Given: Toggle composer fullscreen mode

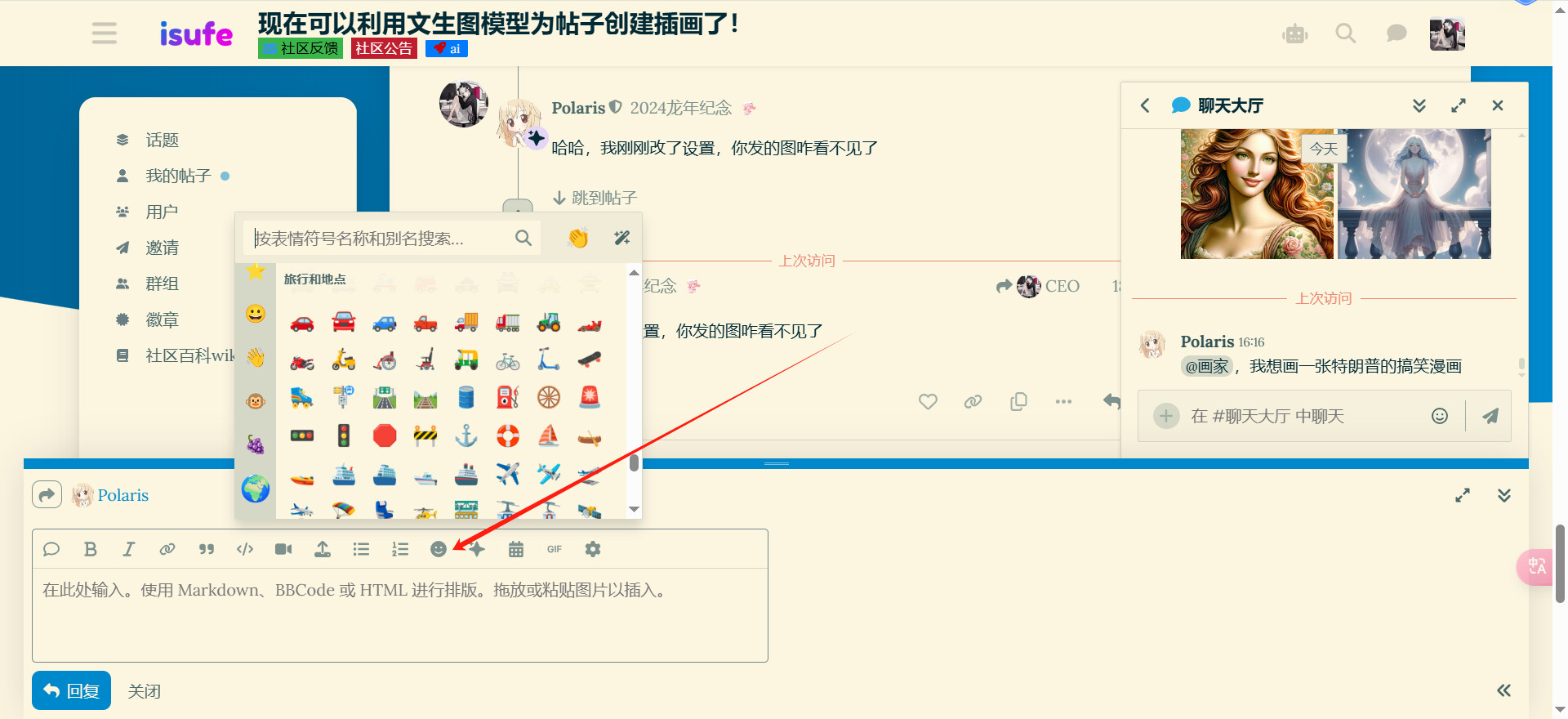Looking at the screenshot, I should pos(1463,495).
